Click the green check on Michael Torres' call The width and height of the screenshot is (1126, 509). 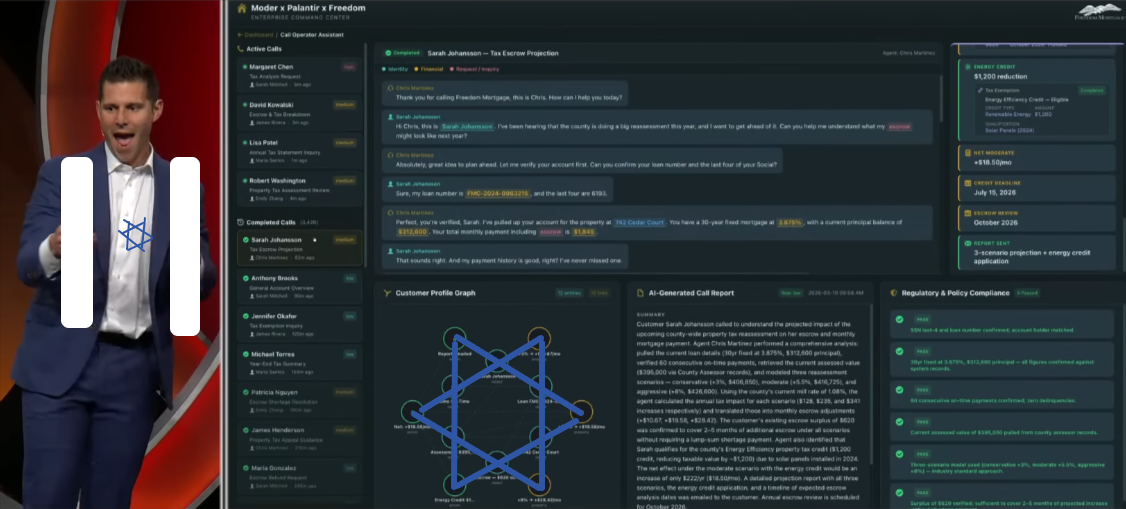coord(246,354)
